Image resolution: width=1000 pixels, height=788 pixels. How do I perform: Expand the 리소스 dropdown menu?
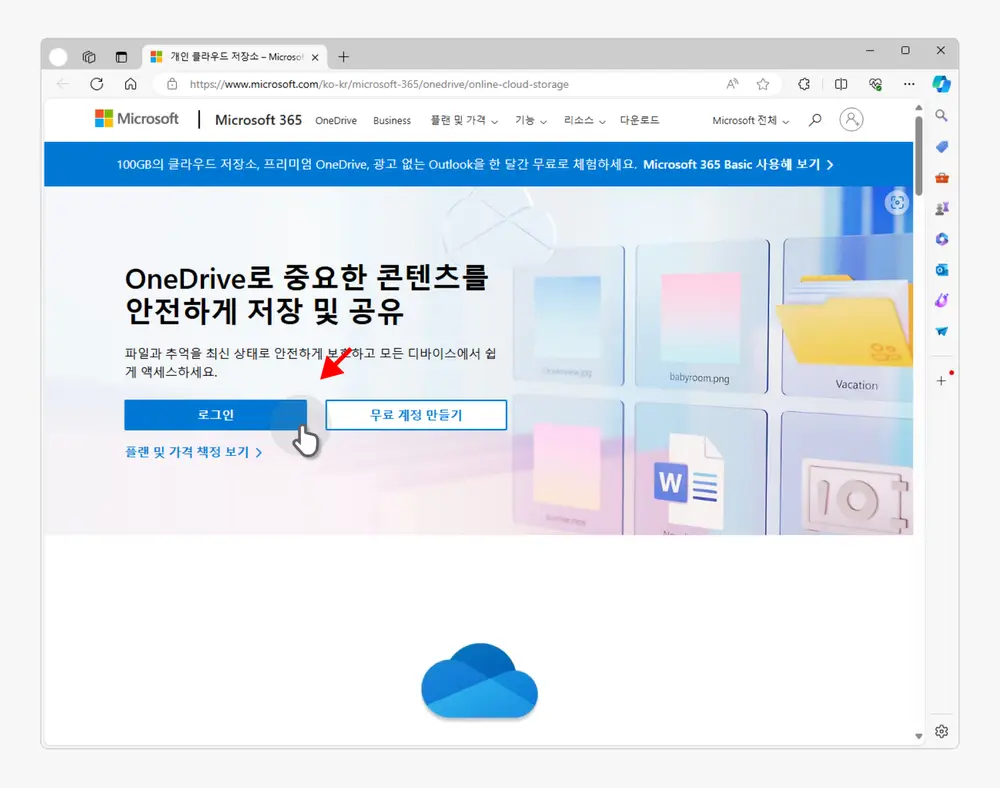point(584,120)
